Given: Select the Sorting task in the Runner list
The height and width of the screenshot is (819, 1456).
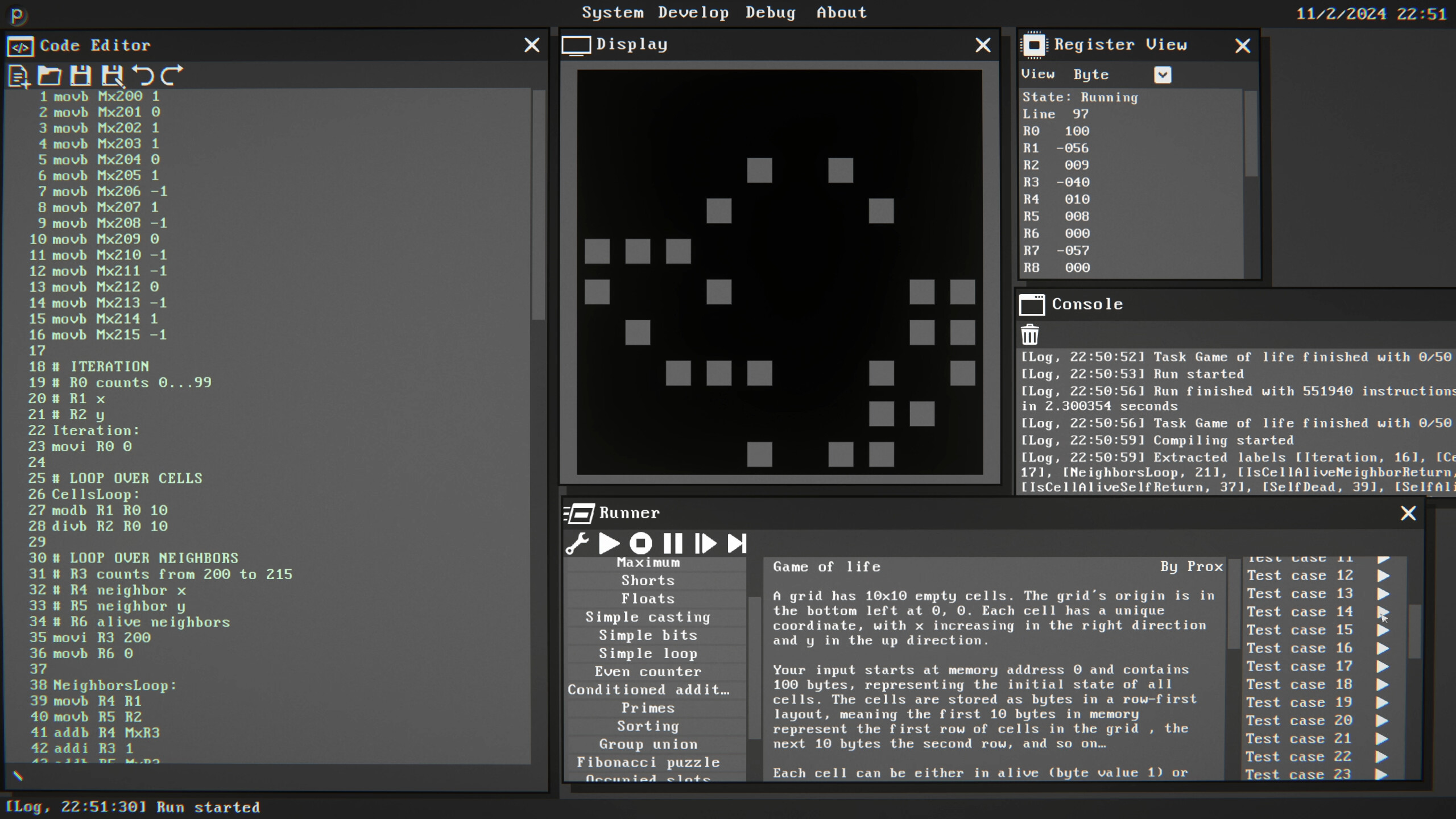Looking at the screenshot, I should pos(648,726).
